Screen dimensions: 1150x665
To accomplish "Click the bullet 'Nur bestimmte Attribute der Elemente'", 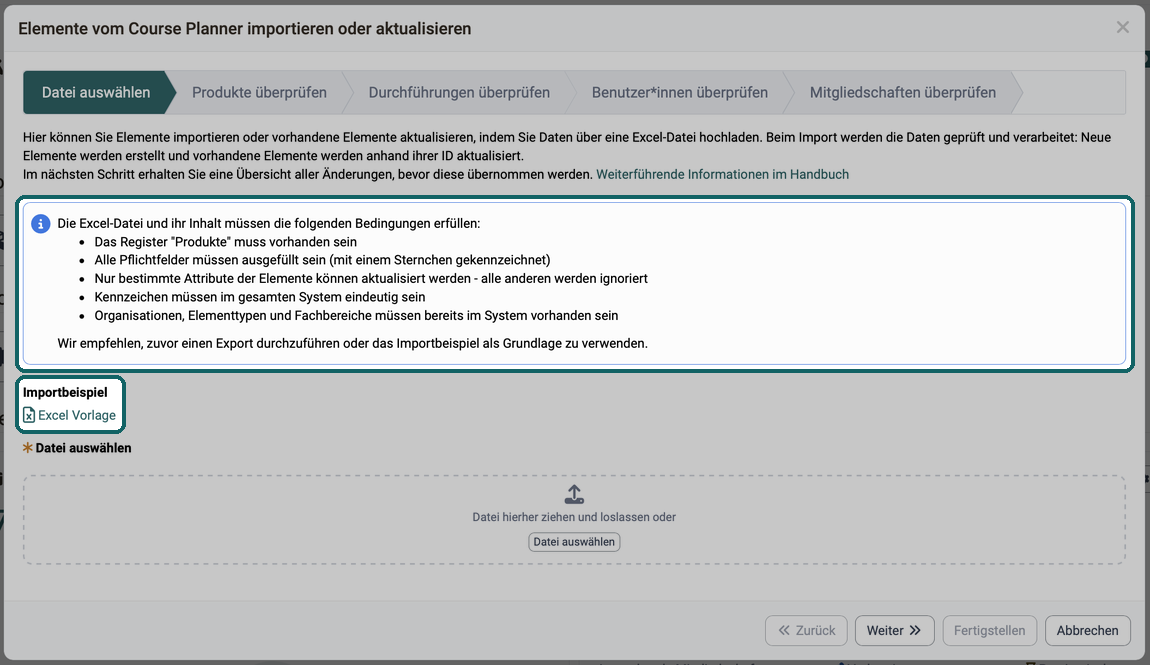I will pyautogui.click(x=370, y=279).
